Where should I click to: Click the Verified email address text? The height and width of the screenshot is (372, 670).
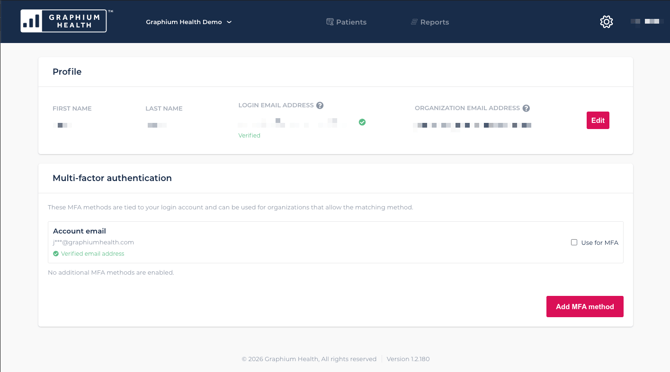pyautogui.click(x=92, y=254)
